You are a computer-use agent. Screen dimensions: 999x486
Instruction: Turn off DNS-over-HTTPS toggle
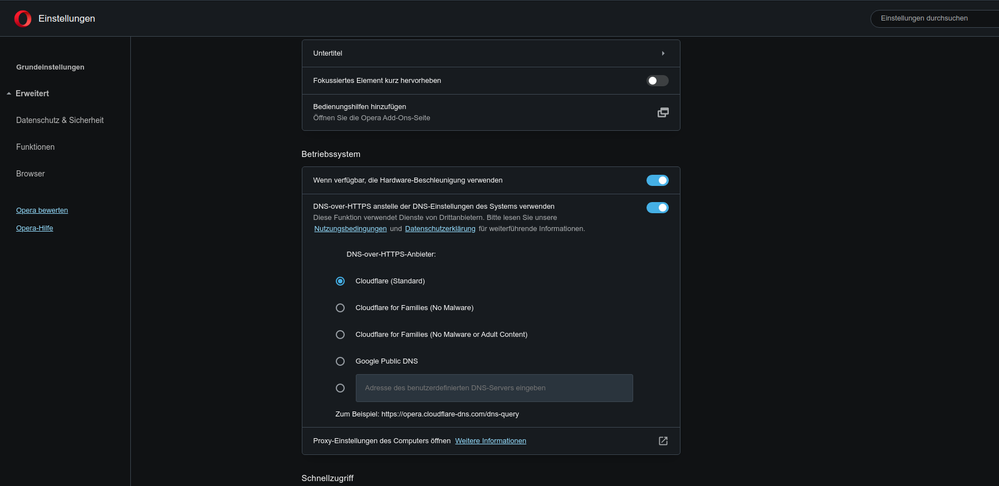pyautogui.click(x=658, y=208)
